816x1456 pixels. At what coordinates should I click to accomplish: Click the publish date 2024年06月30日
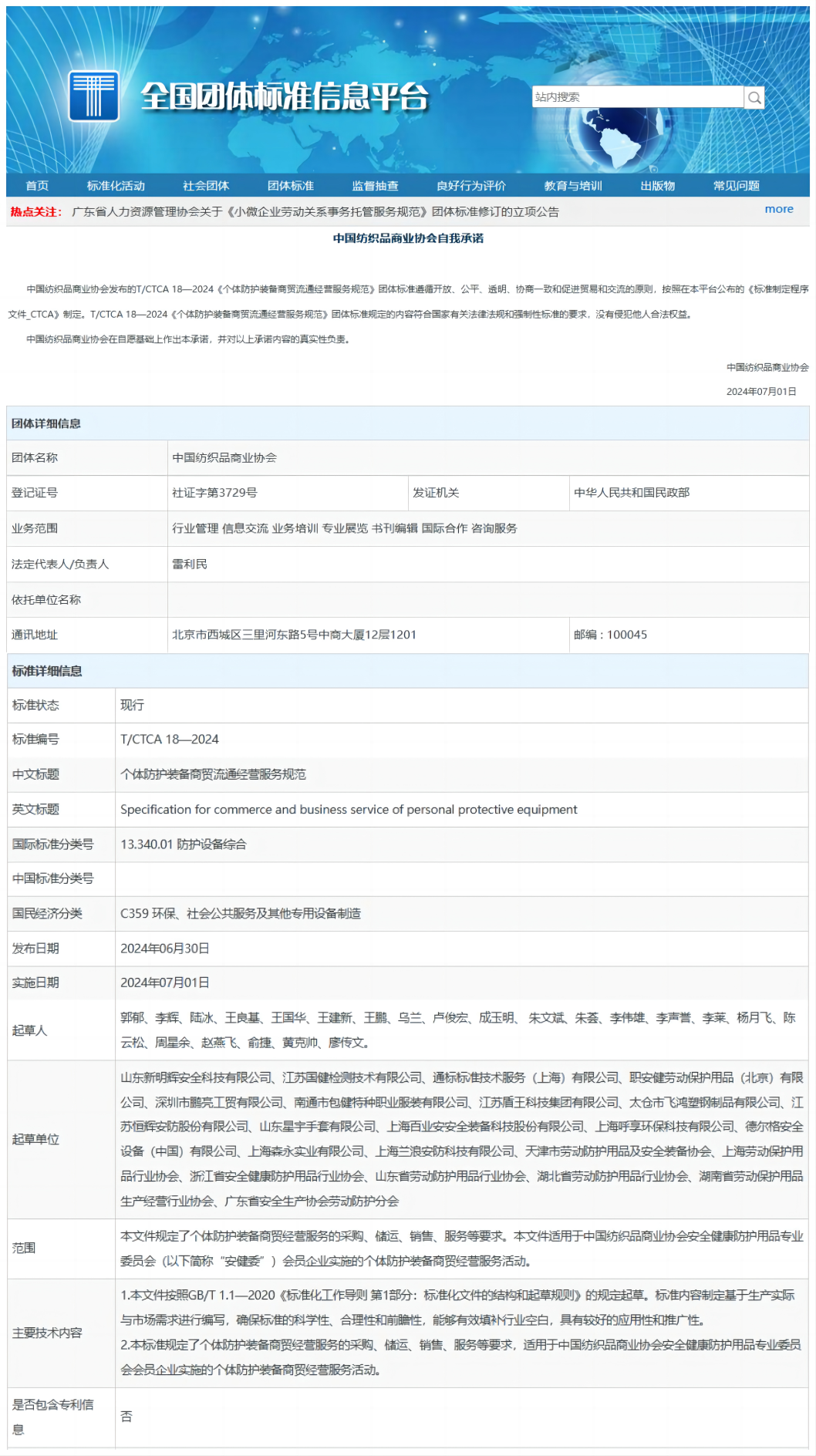(x=165, y=949)
